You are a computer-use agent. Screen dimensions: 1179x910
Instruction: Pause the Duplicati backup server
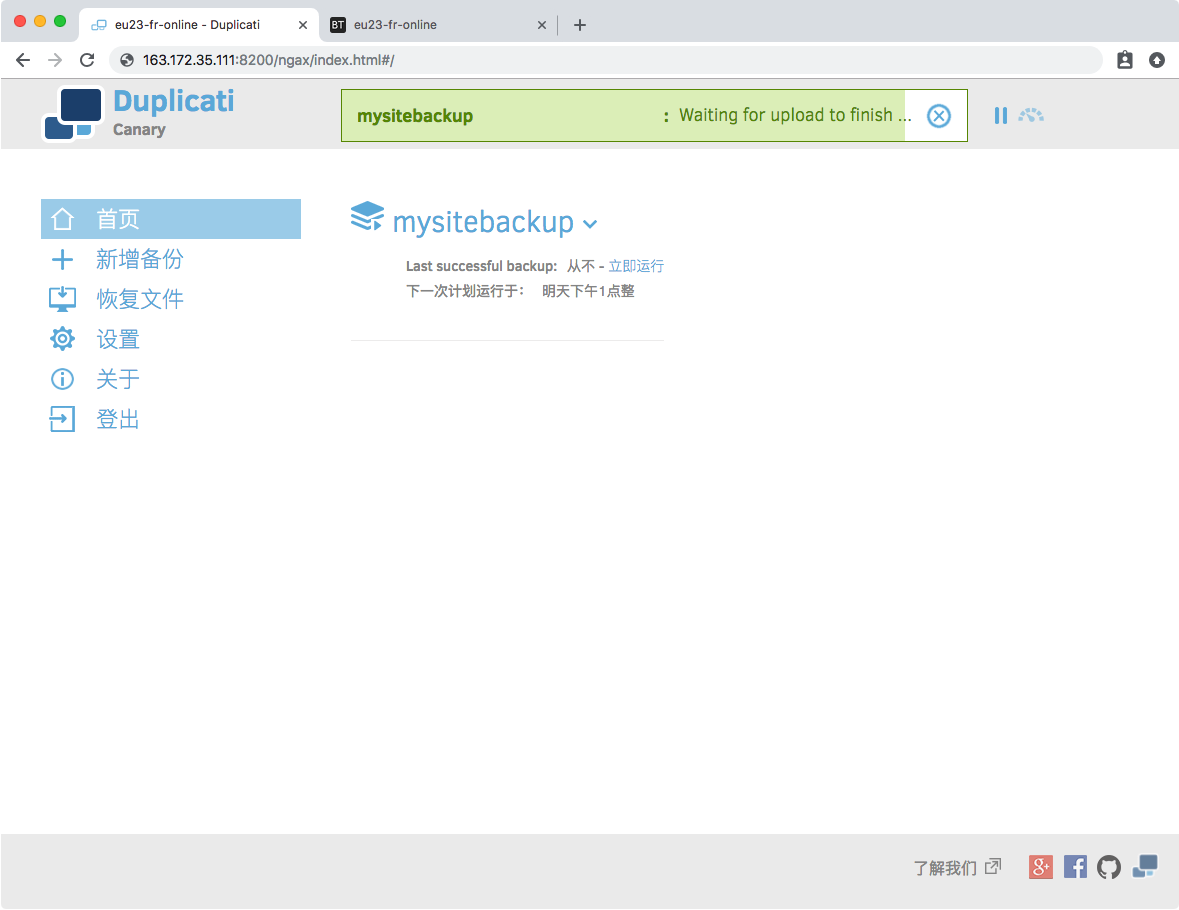pyautogui.click(x=1000, y=116)
